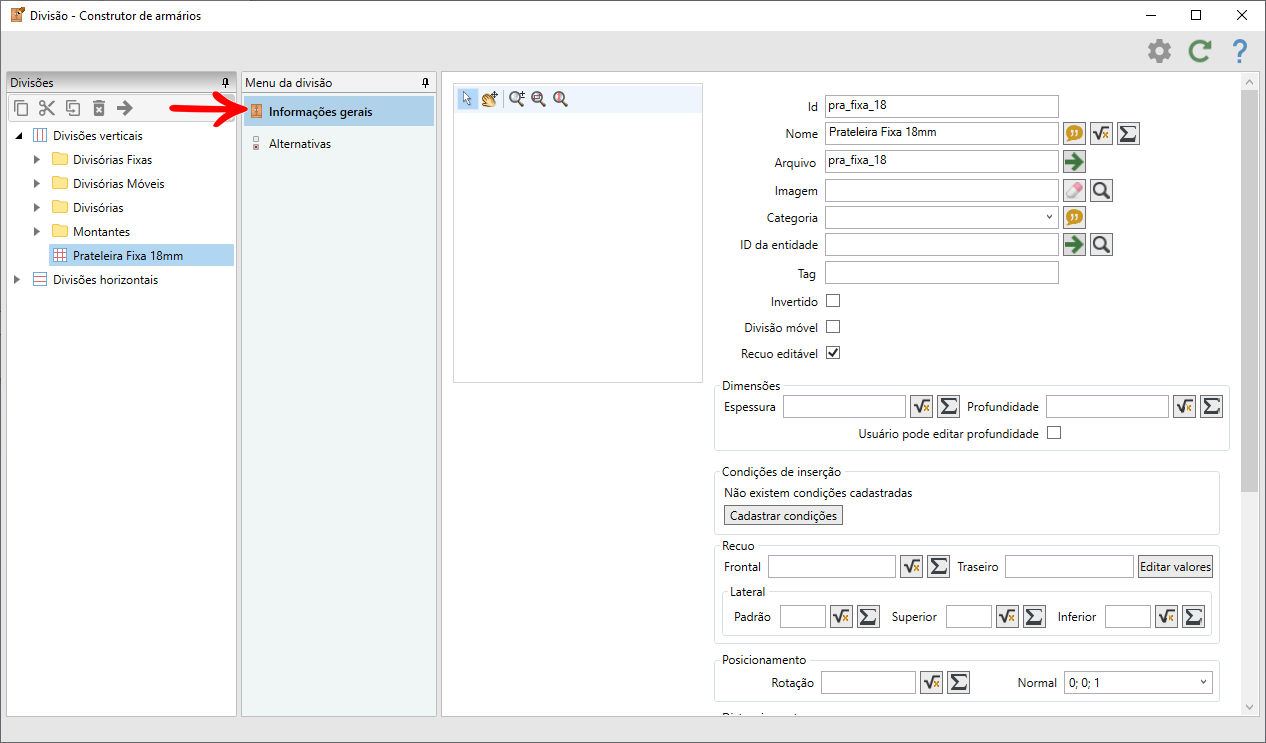
Task: Click the trash delete icon in Divisões toolbar
Action: coord(99,108)
